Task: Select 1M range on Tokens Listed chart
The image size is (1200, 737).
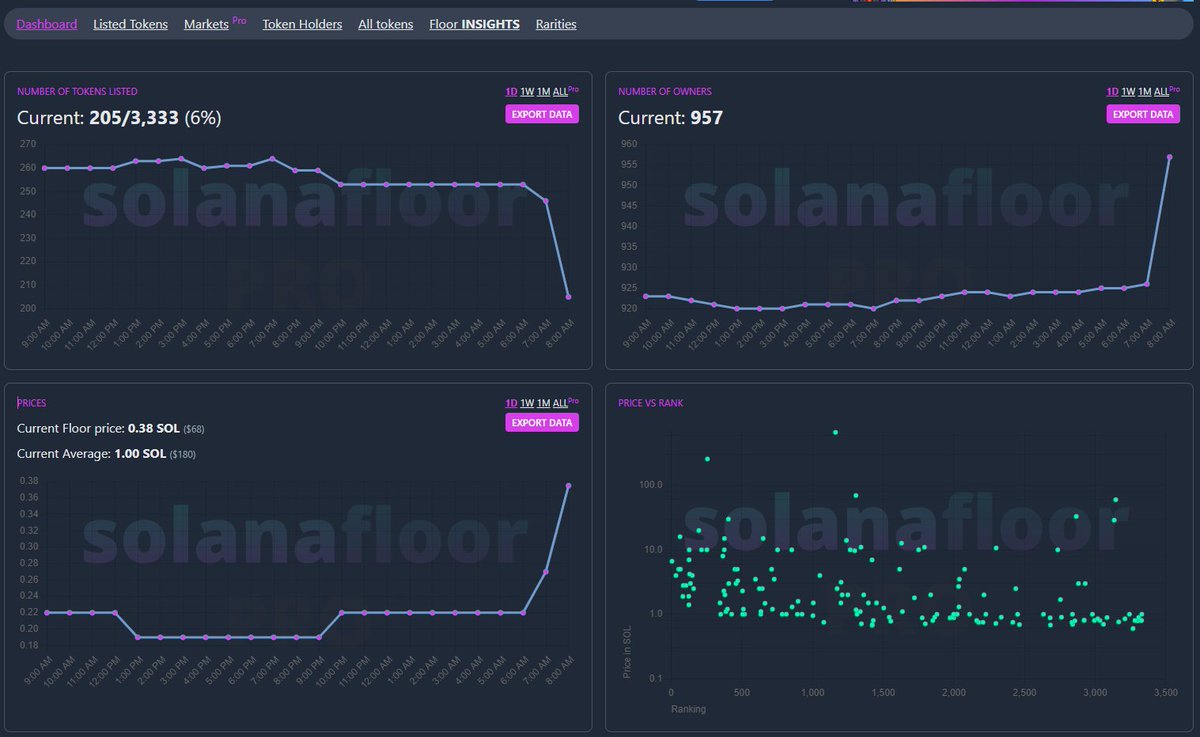Action: [x=544, y=92]
